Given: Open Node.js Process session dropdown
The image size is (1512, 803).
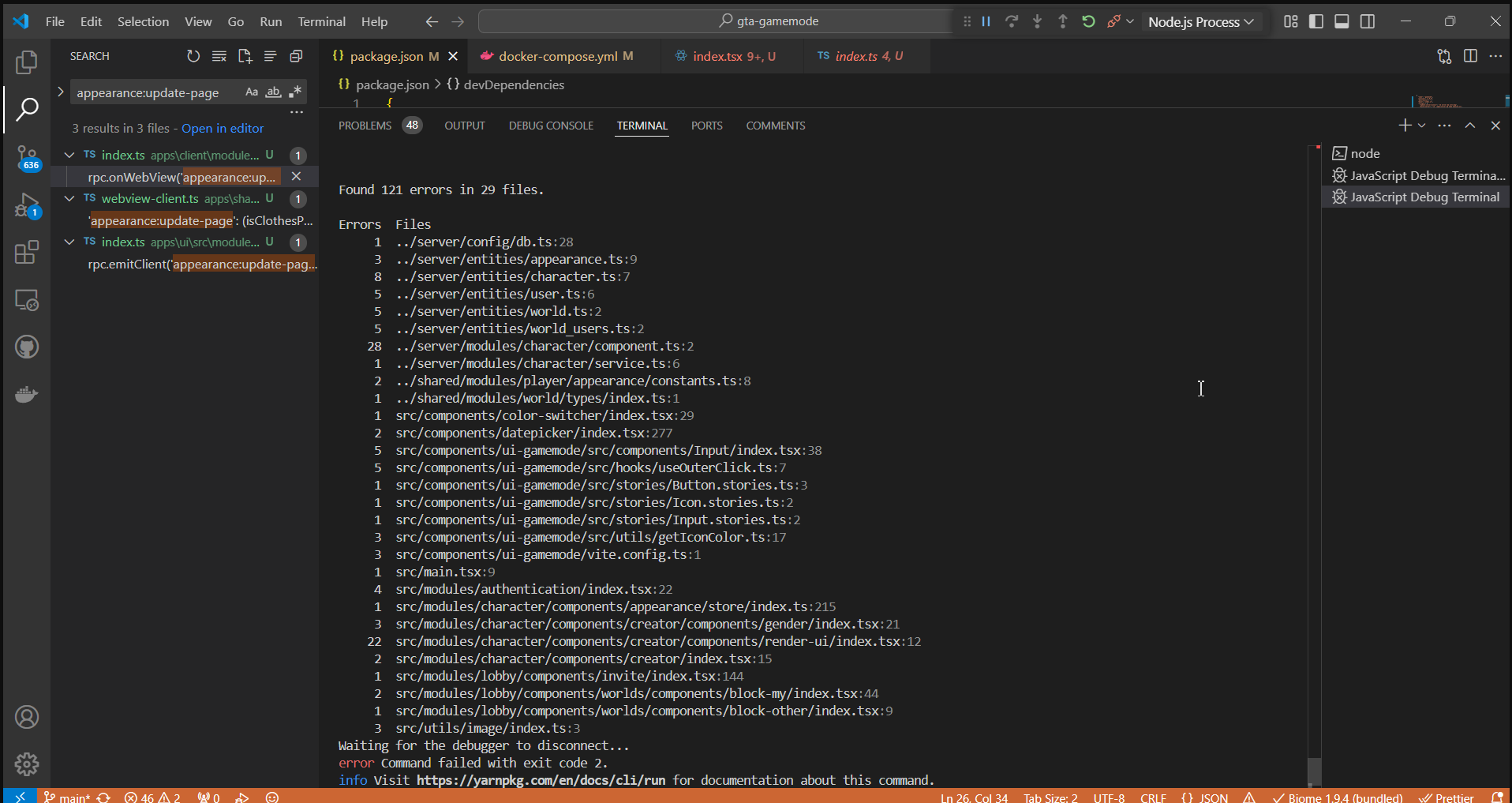Looking at the screenshot, I should click(1200, 22).
